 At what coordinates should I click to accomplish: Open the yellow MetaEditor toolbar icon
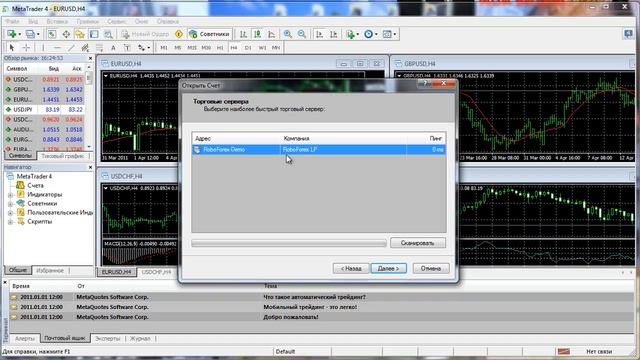click(x=179, y=34)
